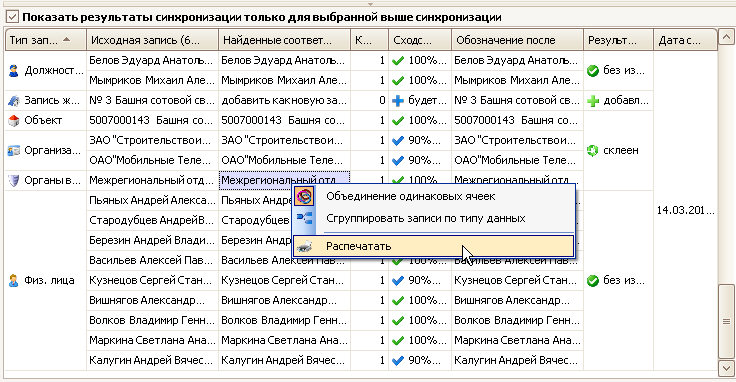The width and height of the screenshot is (736, 382).
Task: Click green check icon in Маркина Светлана row
Action: point(398,340)
